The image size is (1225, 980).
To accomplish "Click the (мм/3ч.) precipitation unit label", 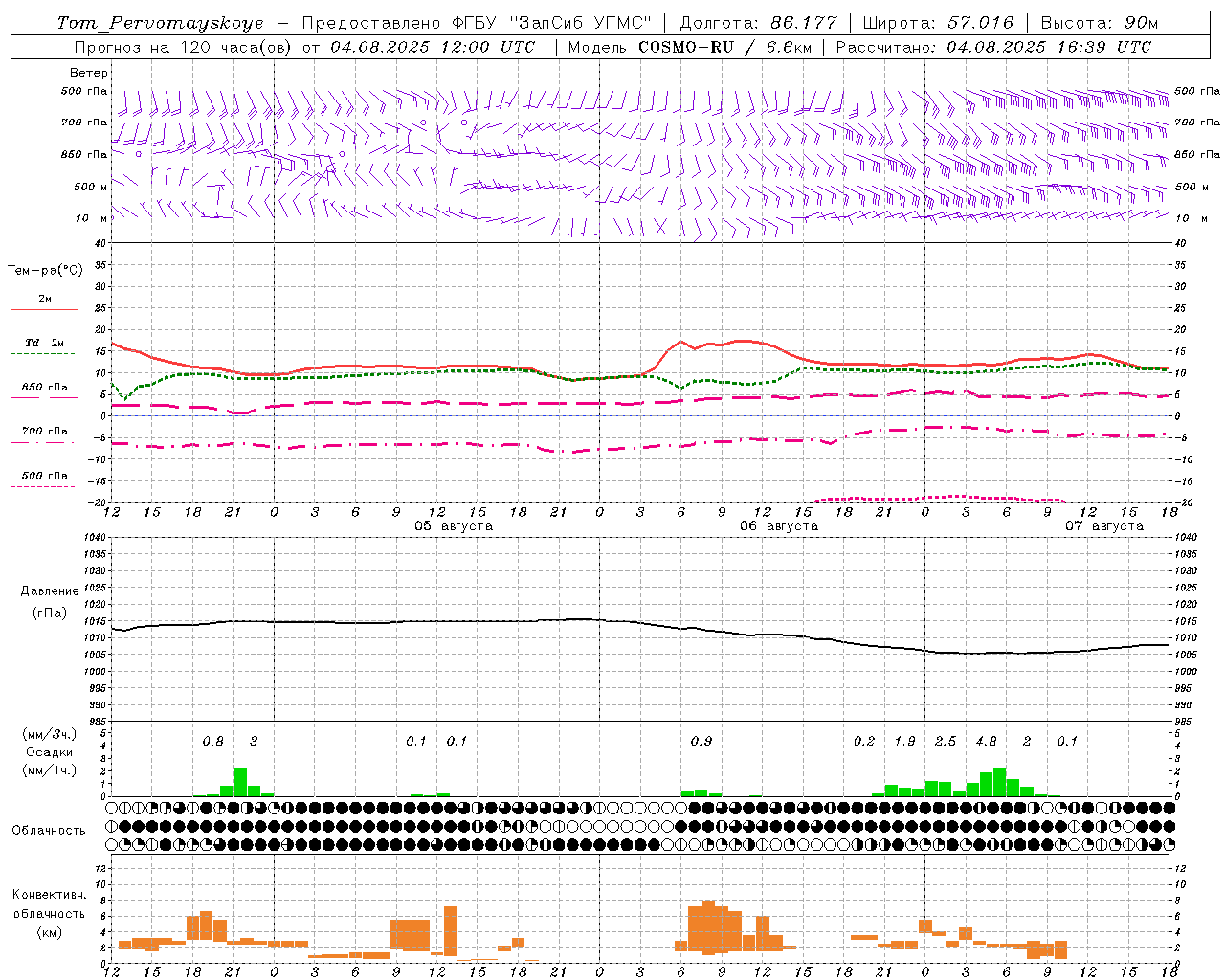I will 50,734.
